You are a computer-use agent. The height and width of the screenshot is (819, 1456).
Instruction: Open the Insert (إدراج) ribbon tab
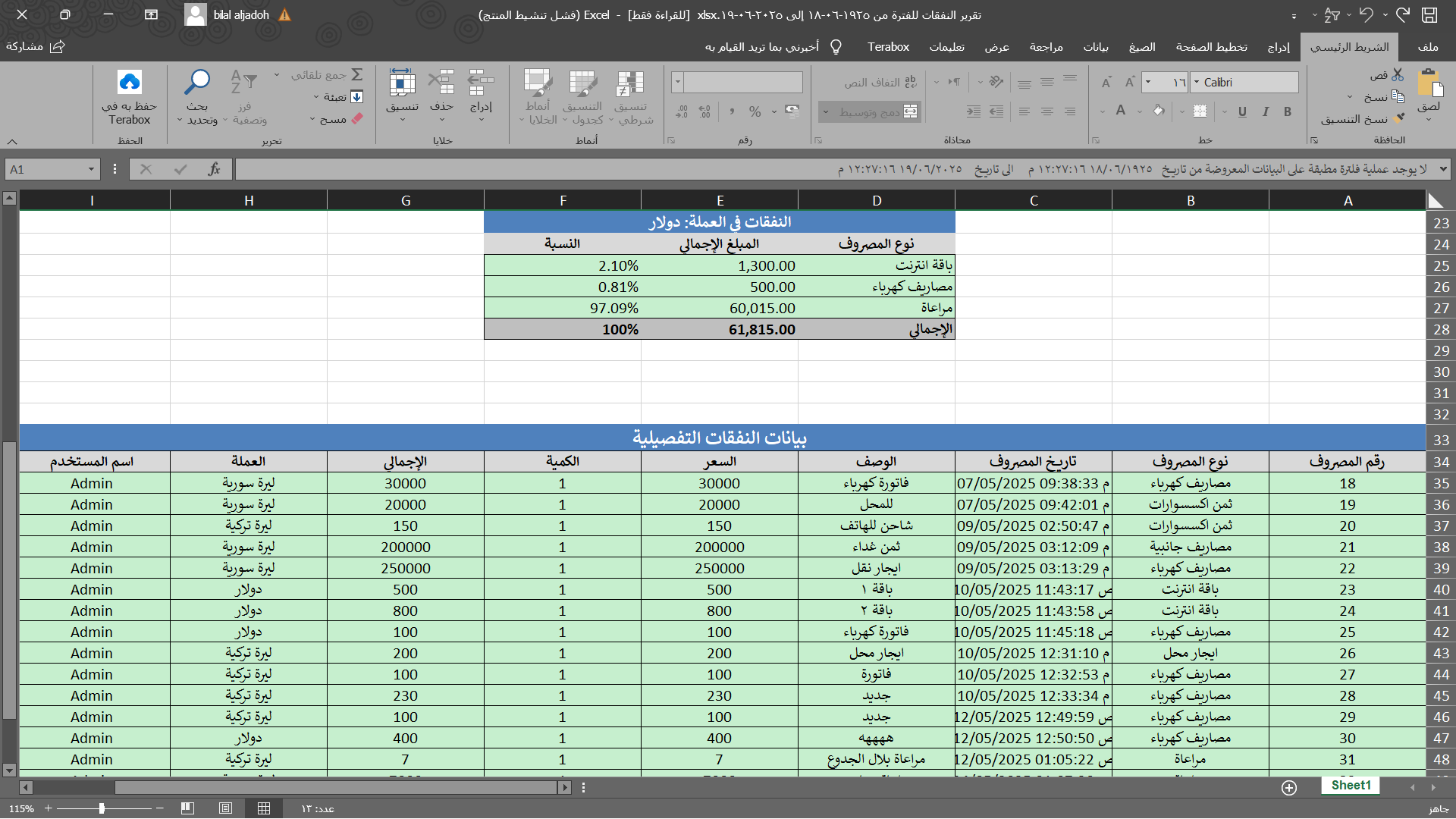coord(1279,47)
